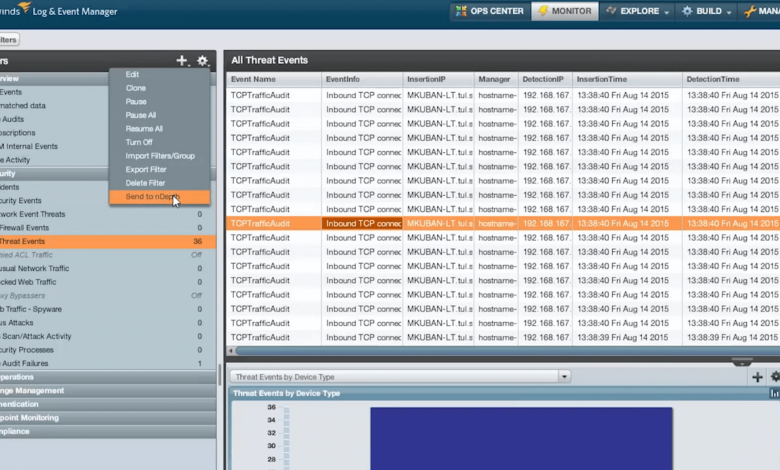780x470 pixels.
Task: Click Pause All in the filter menu
Action: click(141, 115)
